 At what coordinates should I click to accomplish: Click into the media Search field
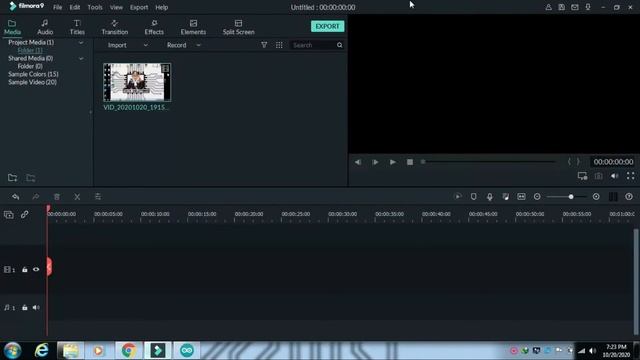pyautogui.click(x=313, y=45)
